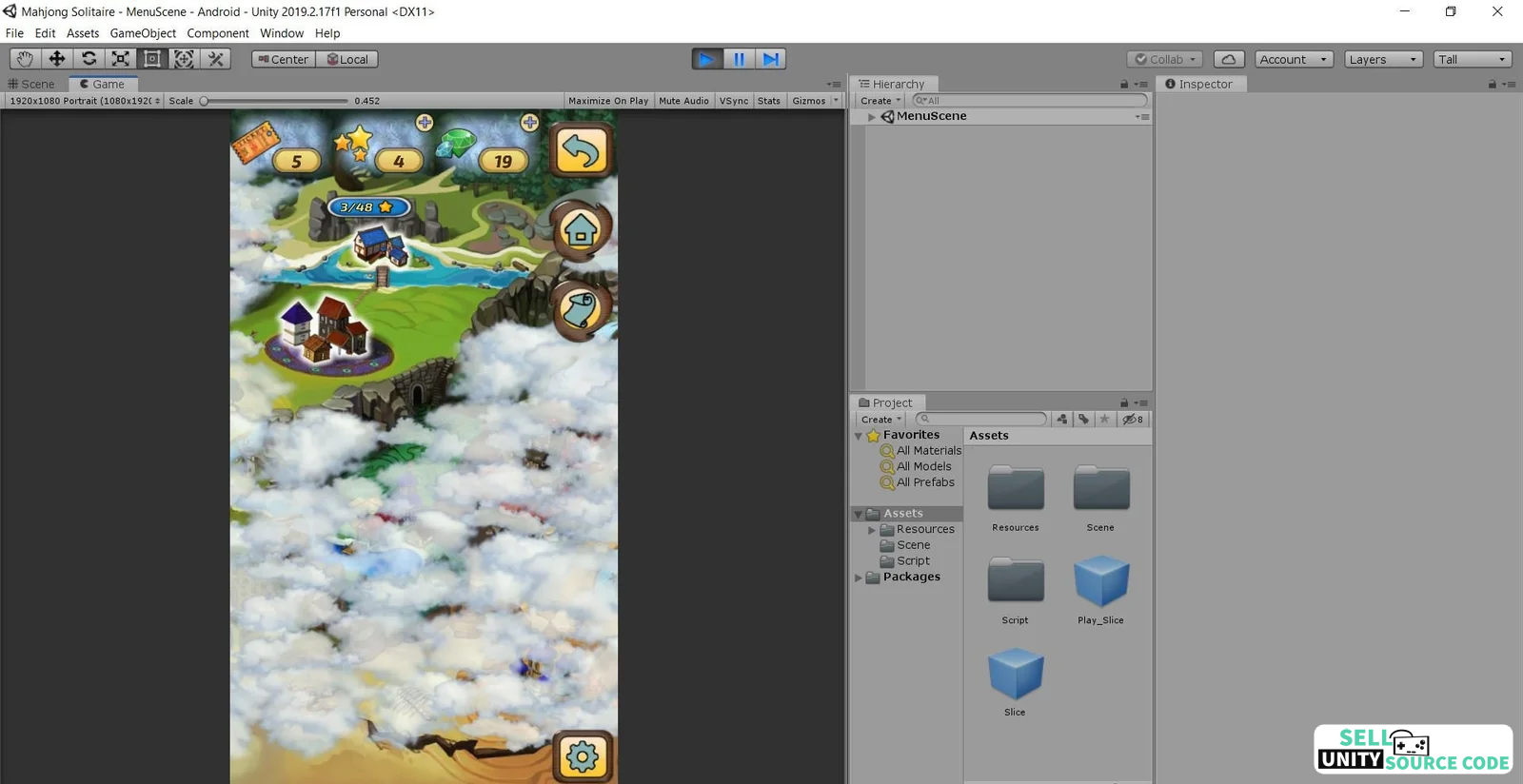
Task: Open the Layers dropdown
Action: pyautogui.click(x=1383, y=59)
